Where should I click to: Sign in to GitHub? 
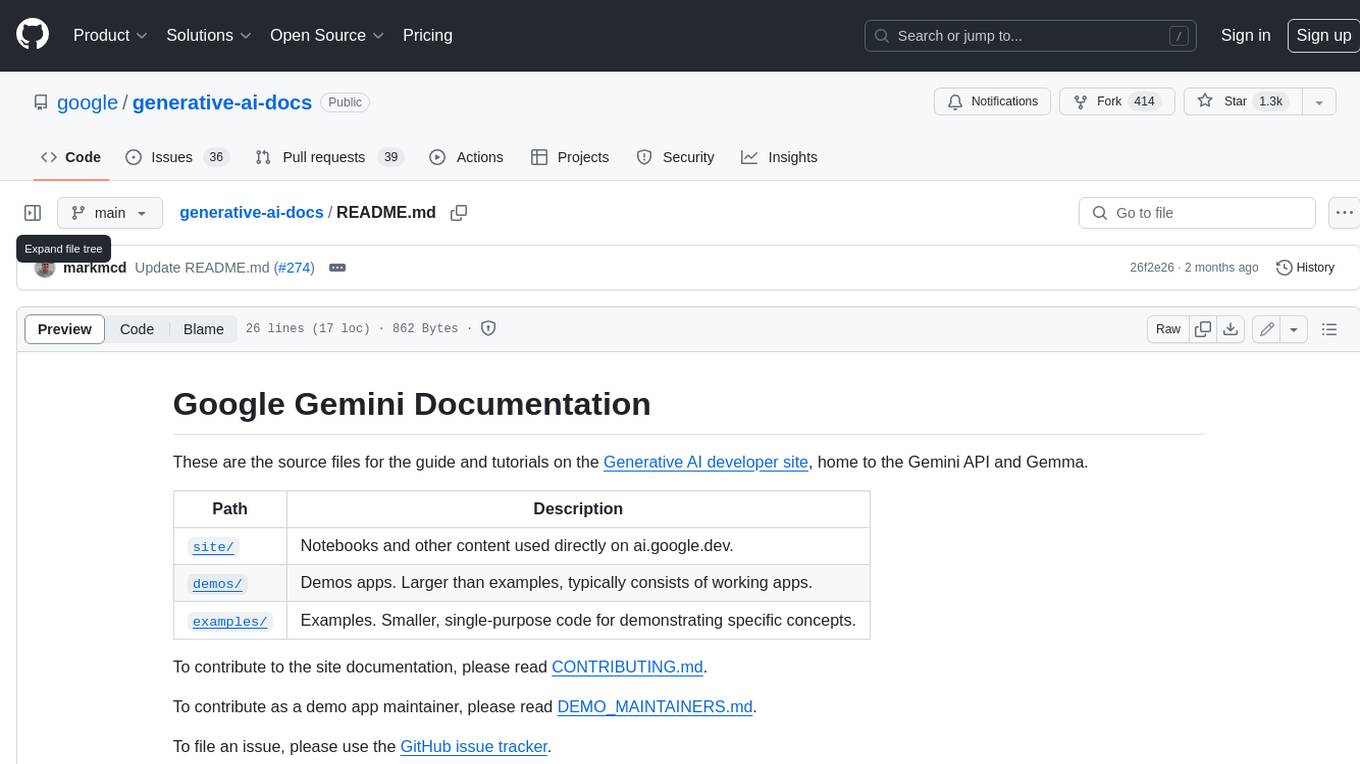click(1245, 35)
